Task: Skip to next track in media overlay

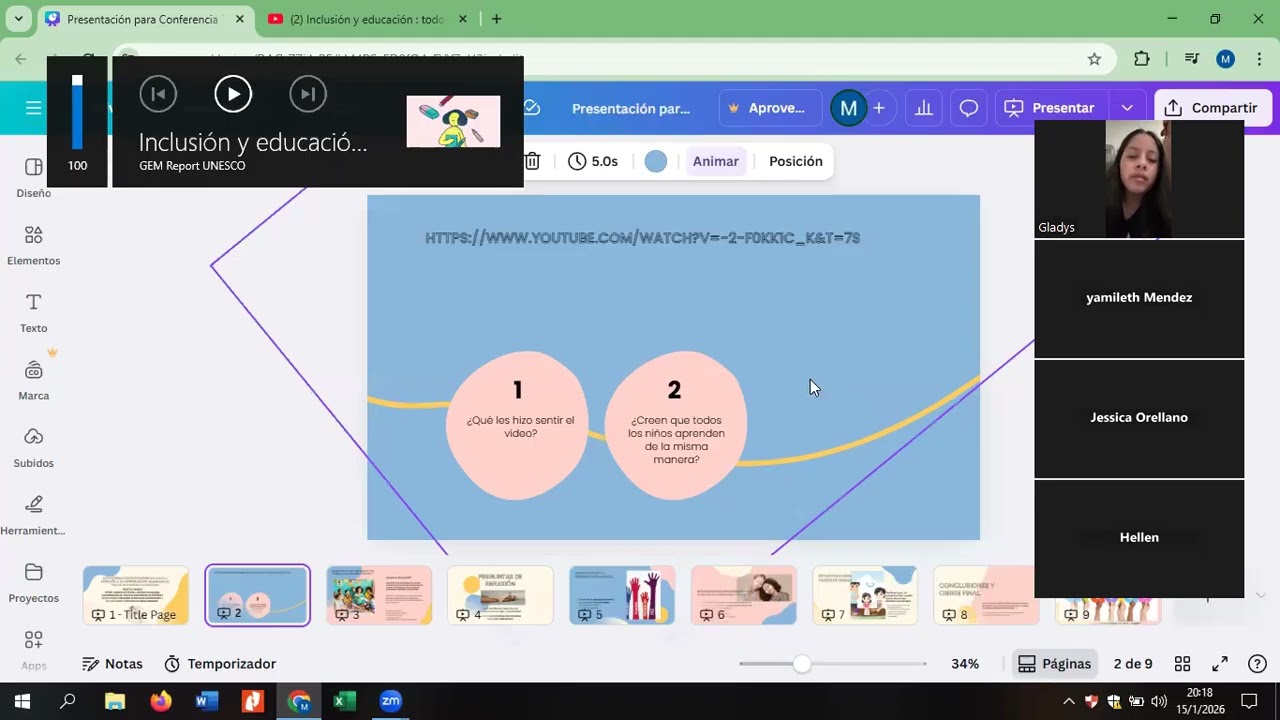Action: point(308,94)
